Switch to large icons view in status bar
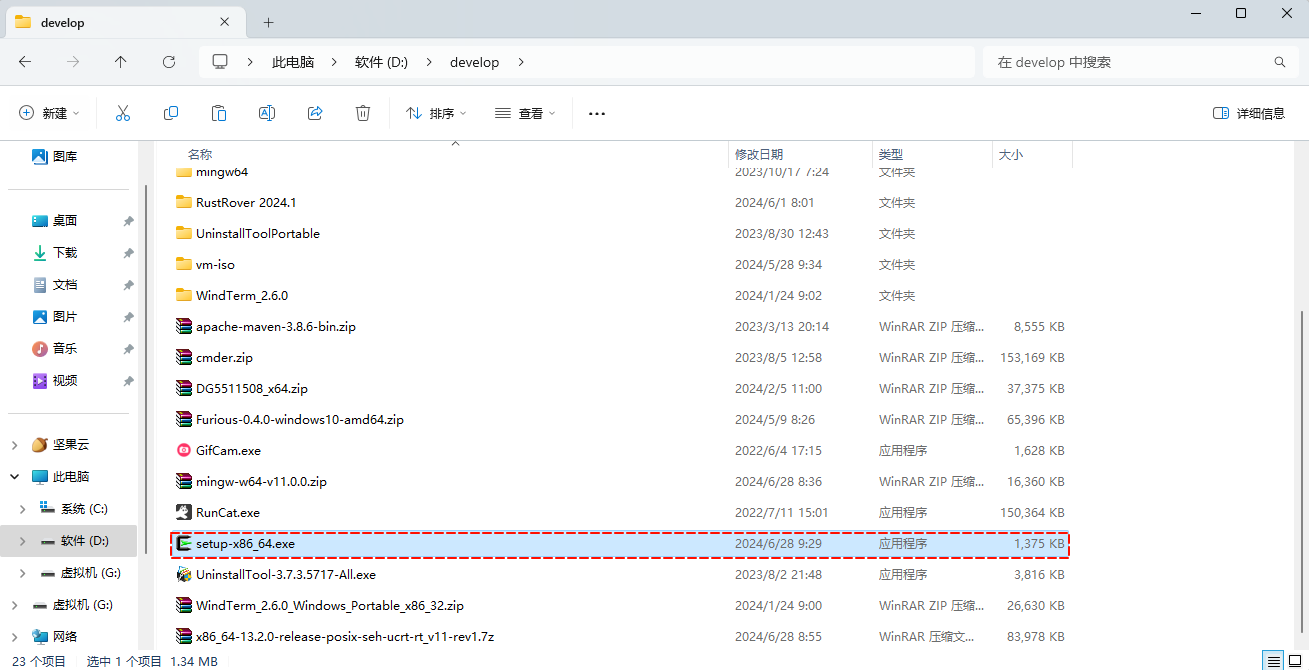 [x=1295, y=661]
